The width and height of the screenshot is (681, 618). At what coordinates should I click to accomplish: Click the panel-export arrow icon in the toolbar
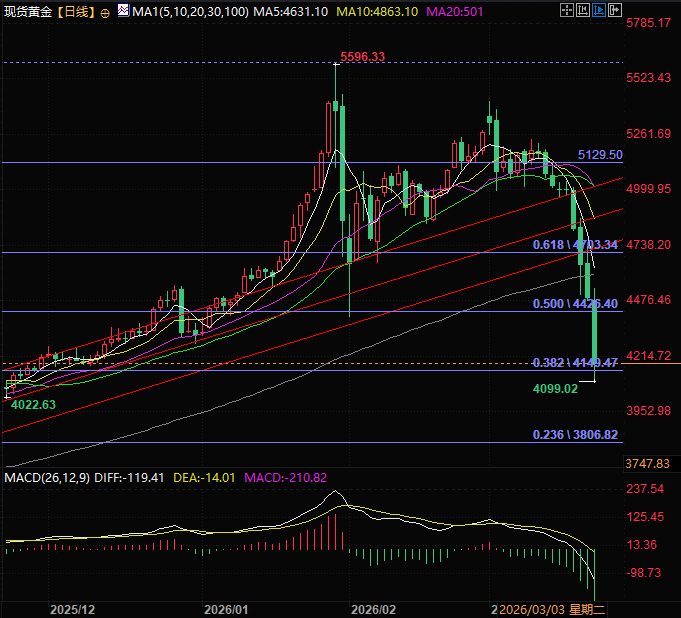pos(615,10)
